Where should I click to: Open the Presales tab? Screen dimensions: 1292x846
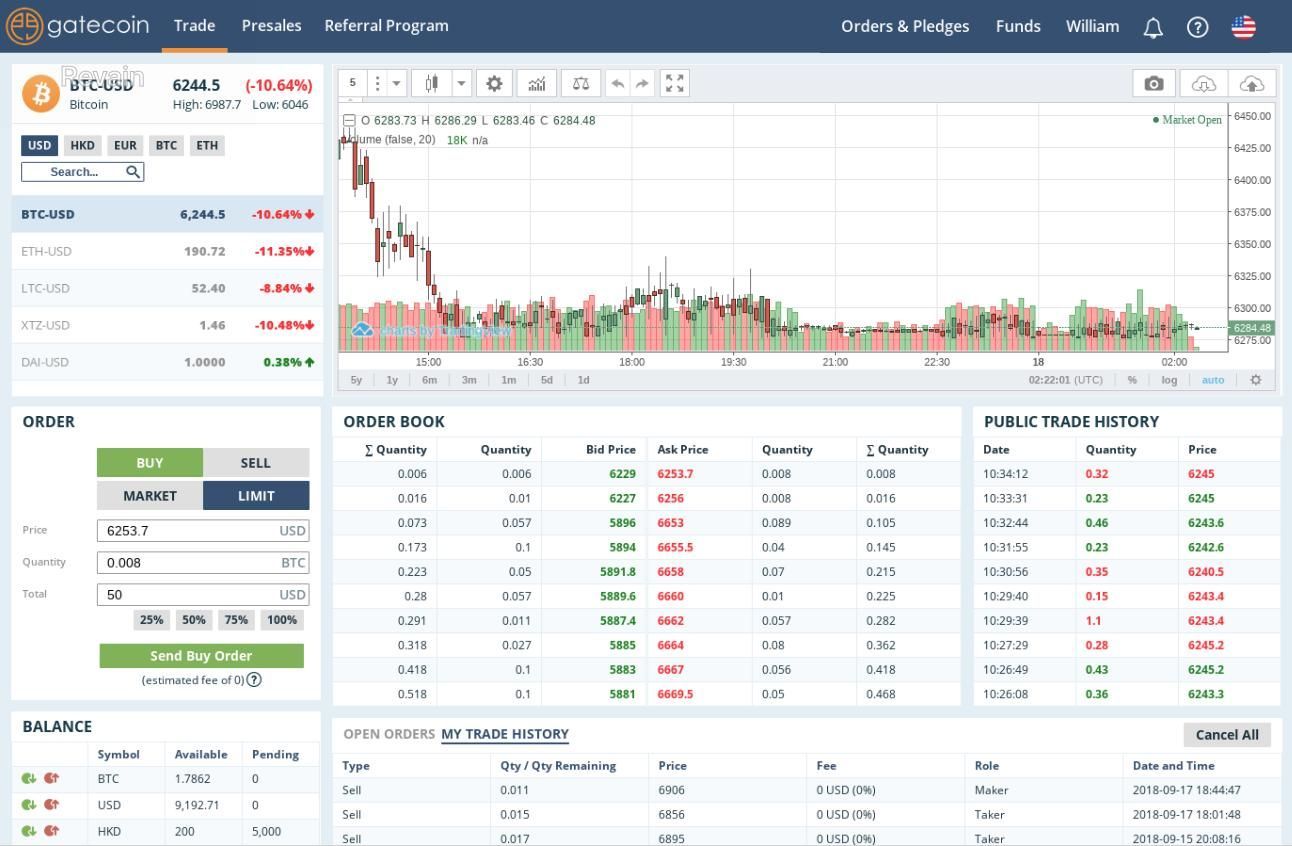click(271, 26)
